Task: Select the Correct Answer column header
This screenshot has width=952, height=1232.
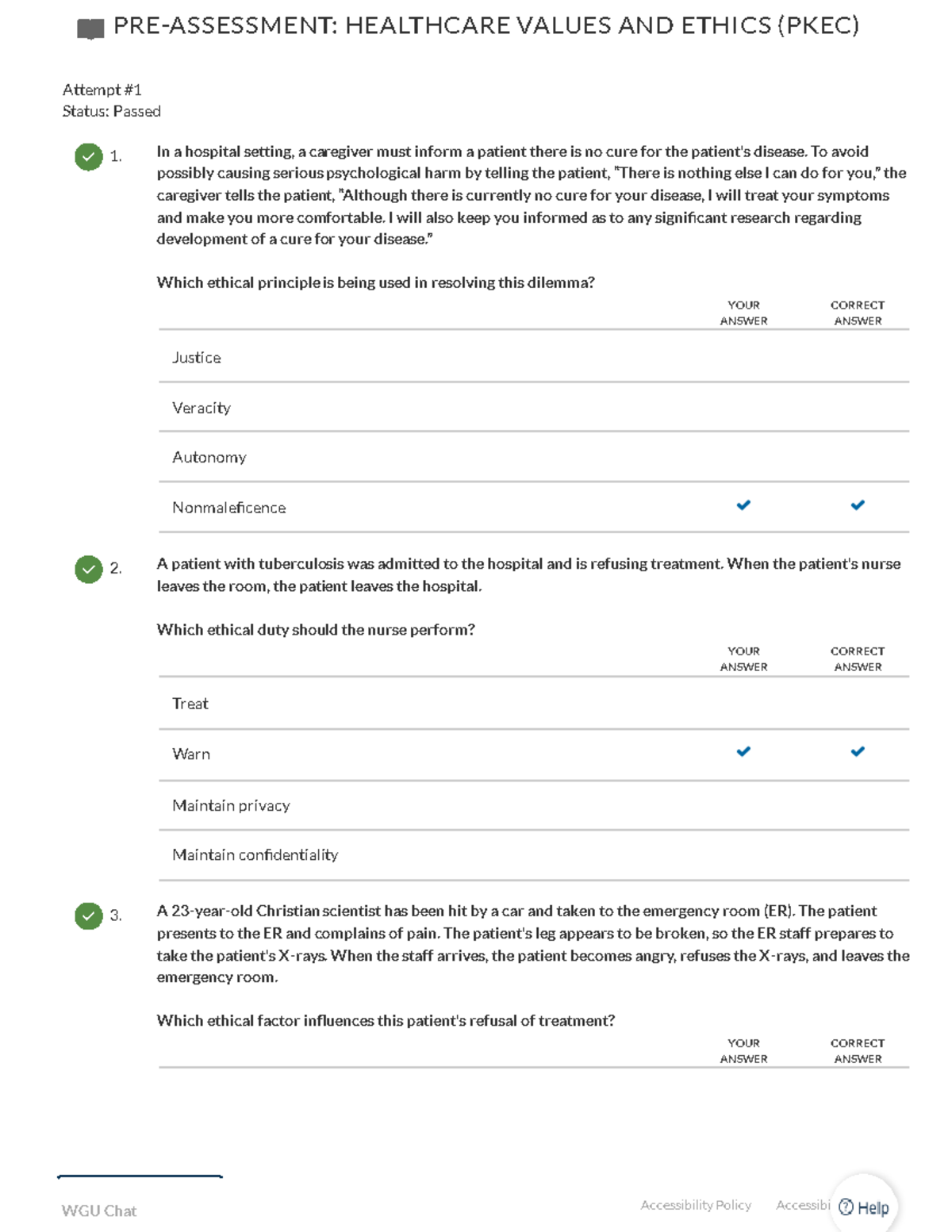Action: pyautogui.click(x=857, y=313)
